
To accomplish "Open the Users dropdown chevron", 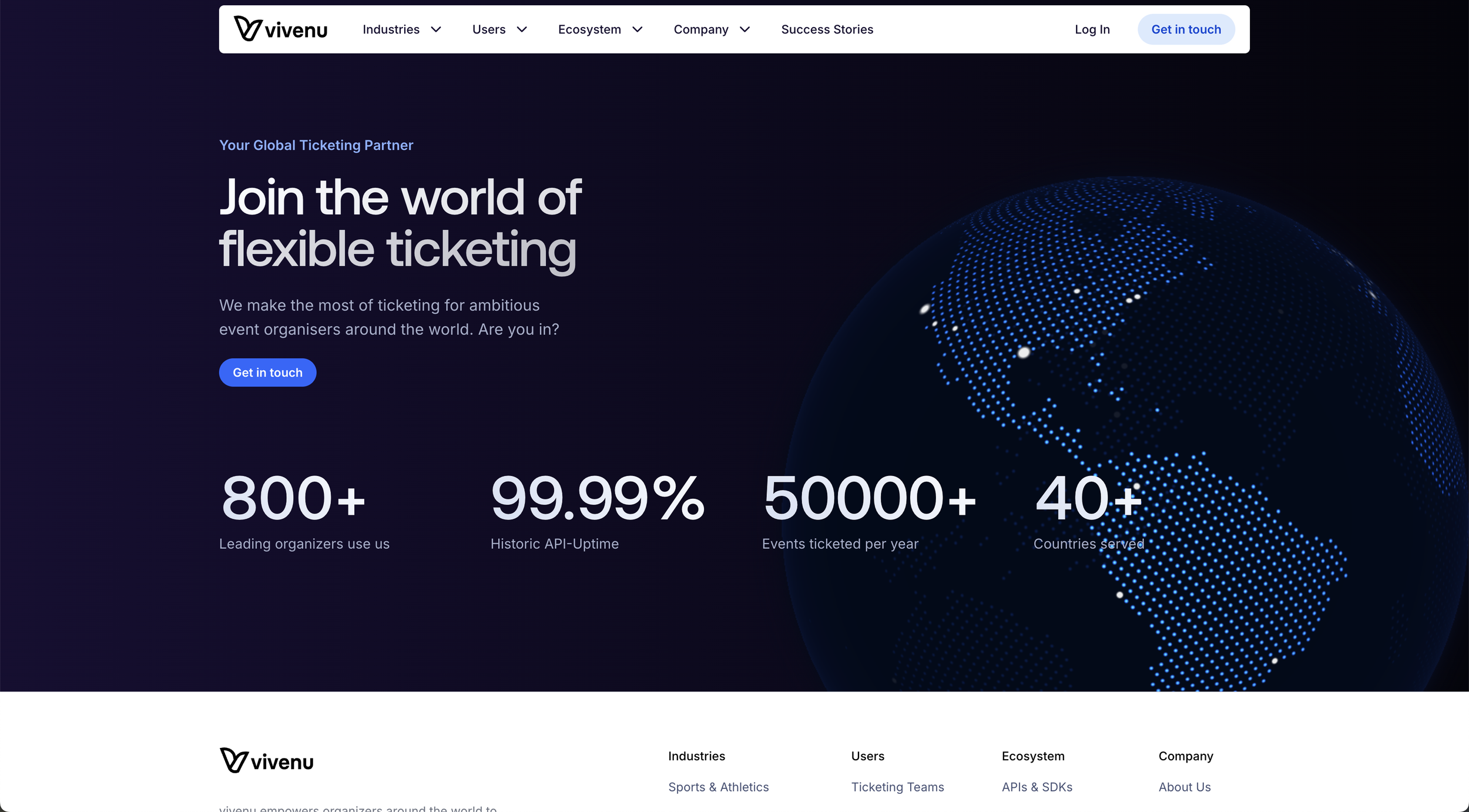I will [522, 29].
